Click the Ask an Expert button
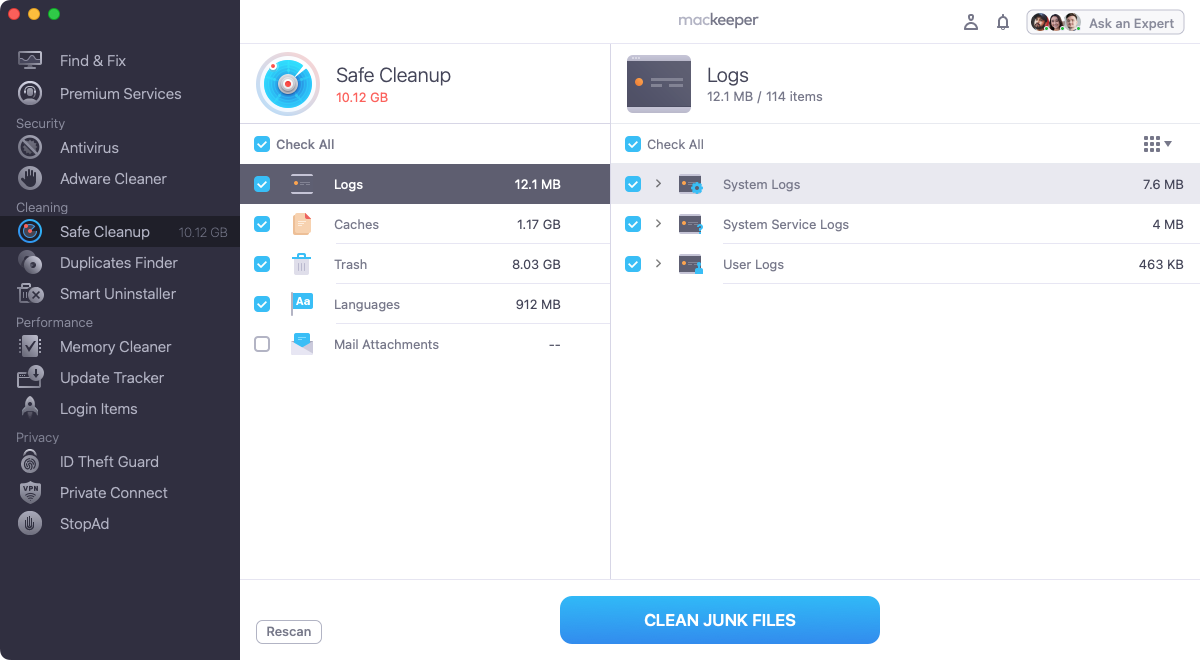The width and height of the screenshot is (1200, 660). [1105, 22]
